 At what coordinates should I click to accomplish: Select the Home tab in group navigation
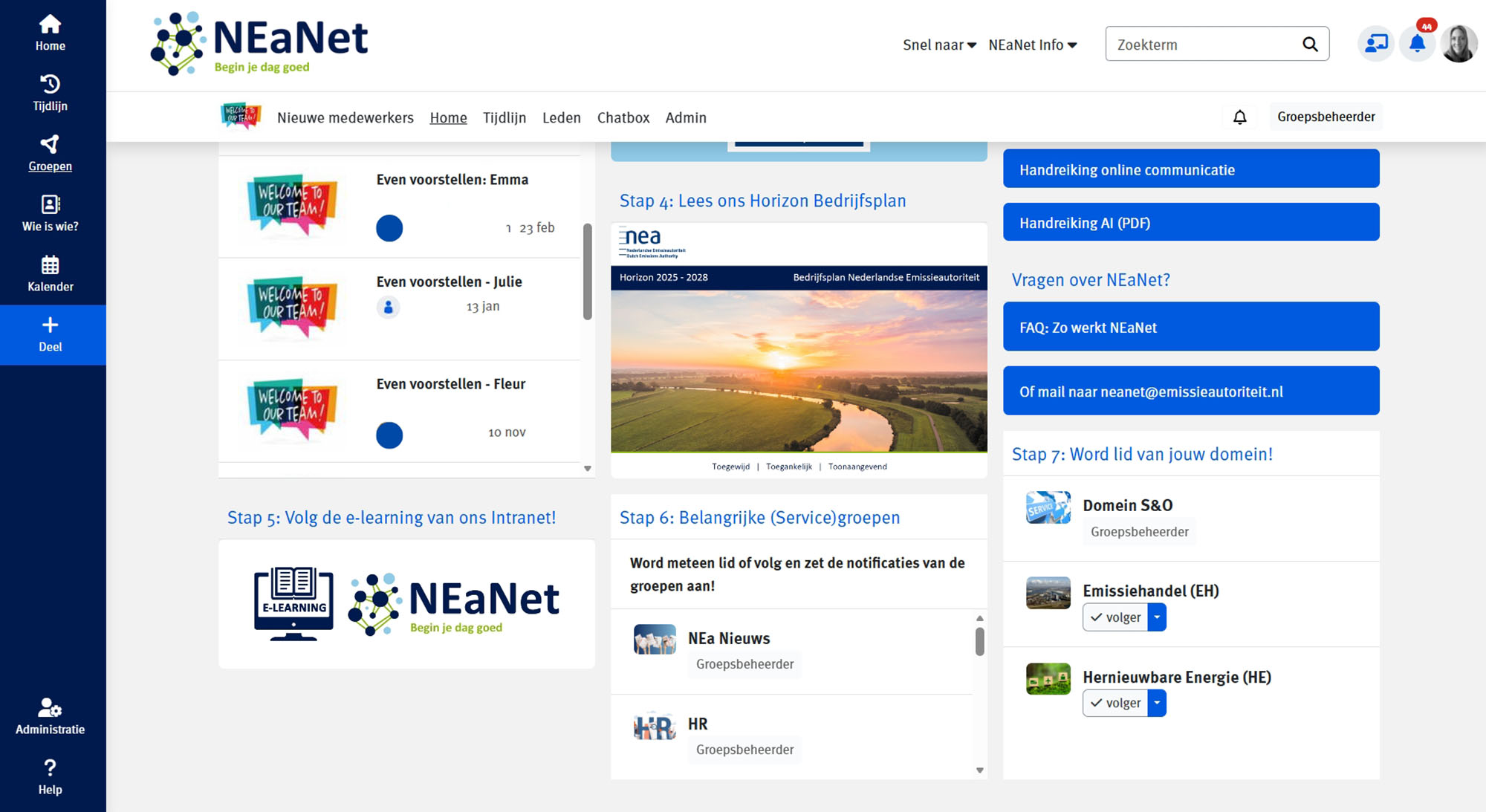448,117
